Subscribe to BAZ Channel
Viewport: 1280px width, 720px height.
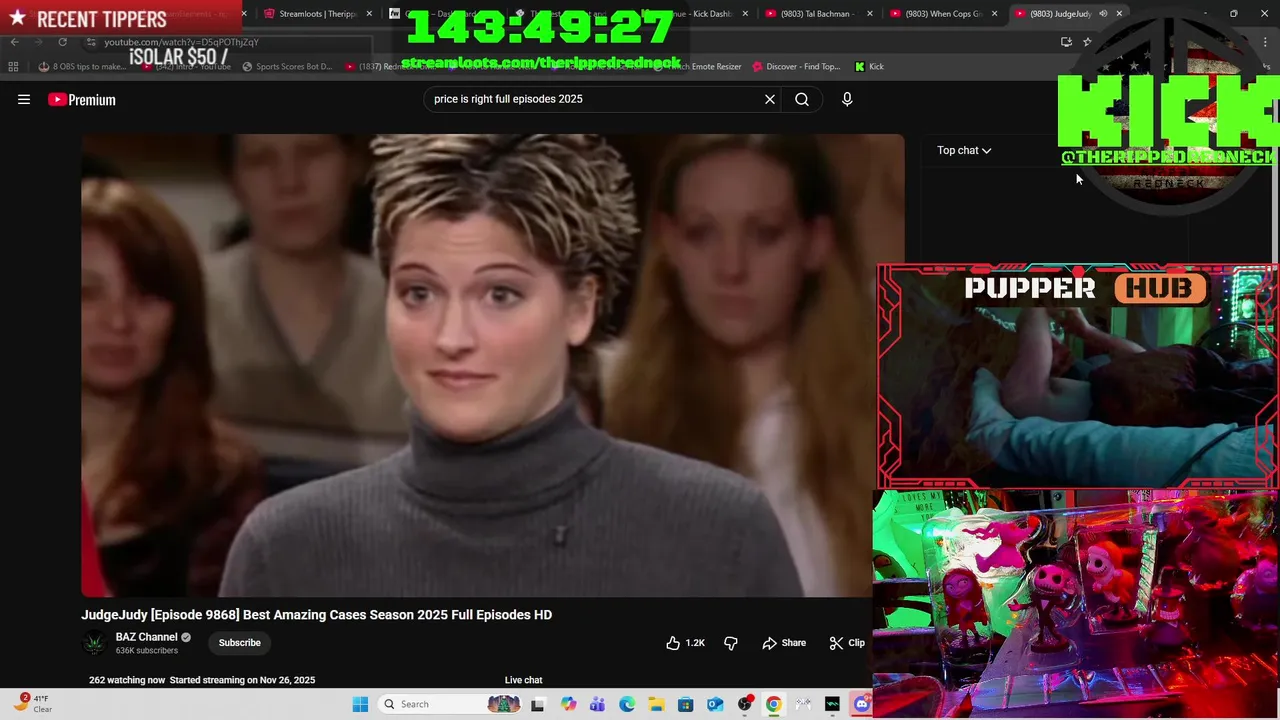pos(240,643)
